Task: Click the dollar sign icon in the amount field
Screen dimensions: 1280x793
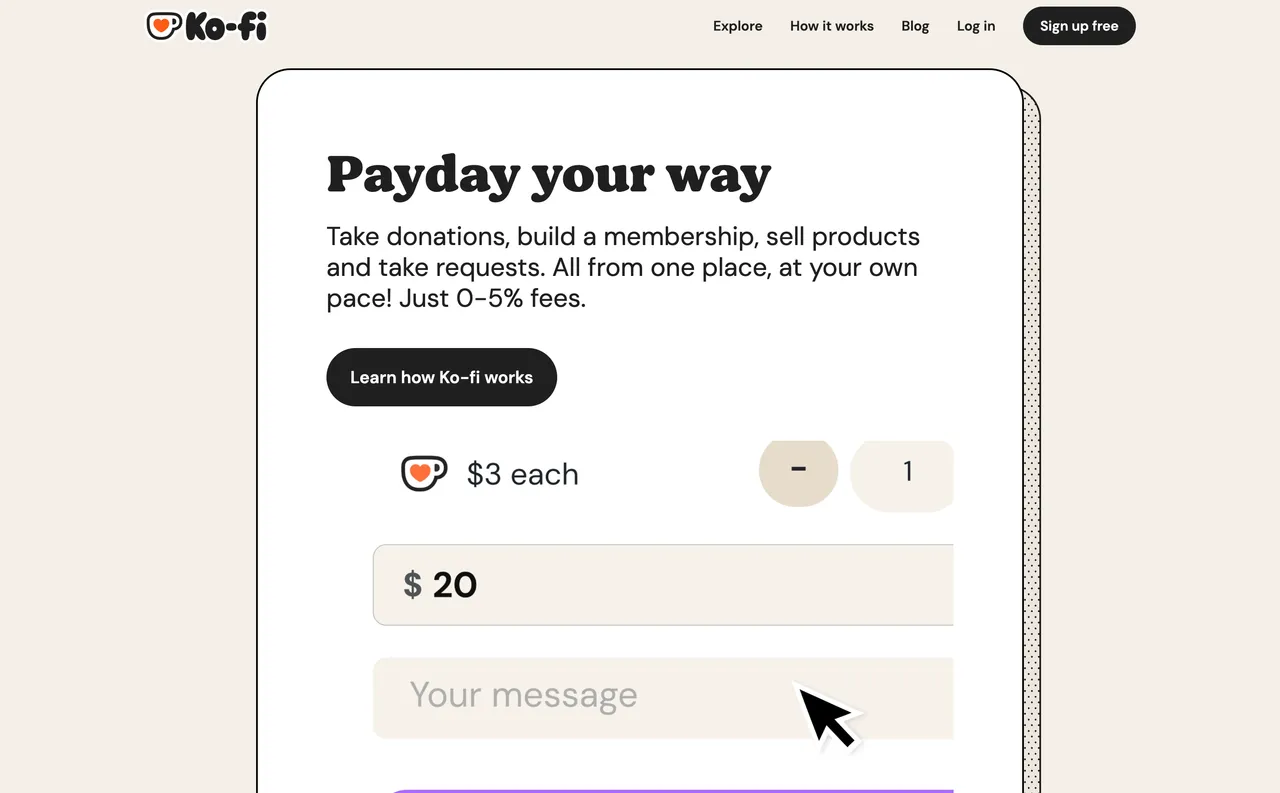Action: point(411,585)
